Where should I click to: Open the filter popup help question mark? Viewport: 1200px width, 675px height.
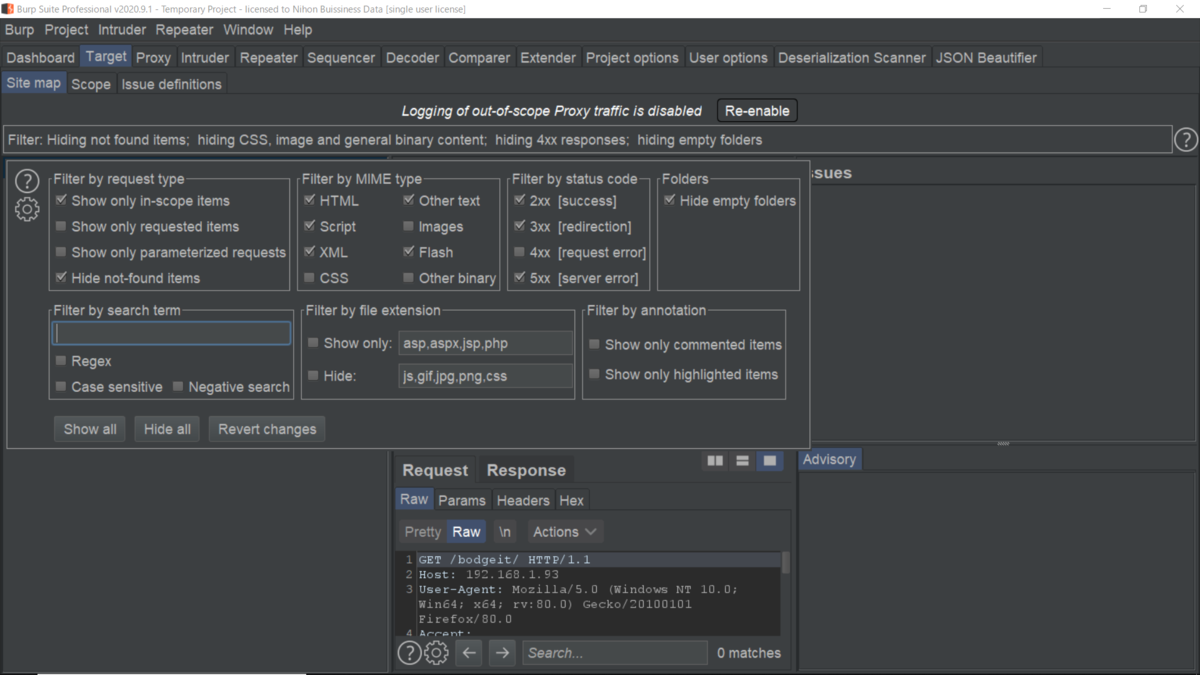click(27, 181)
